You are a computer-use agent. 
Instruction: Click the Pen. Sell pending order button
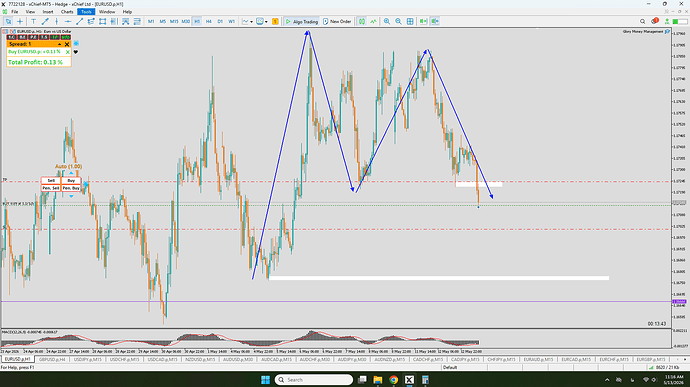click(x=51, y=188)
